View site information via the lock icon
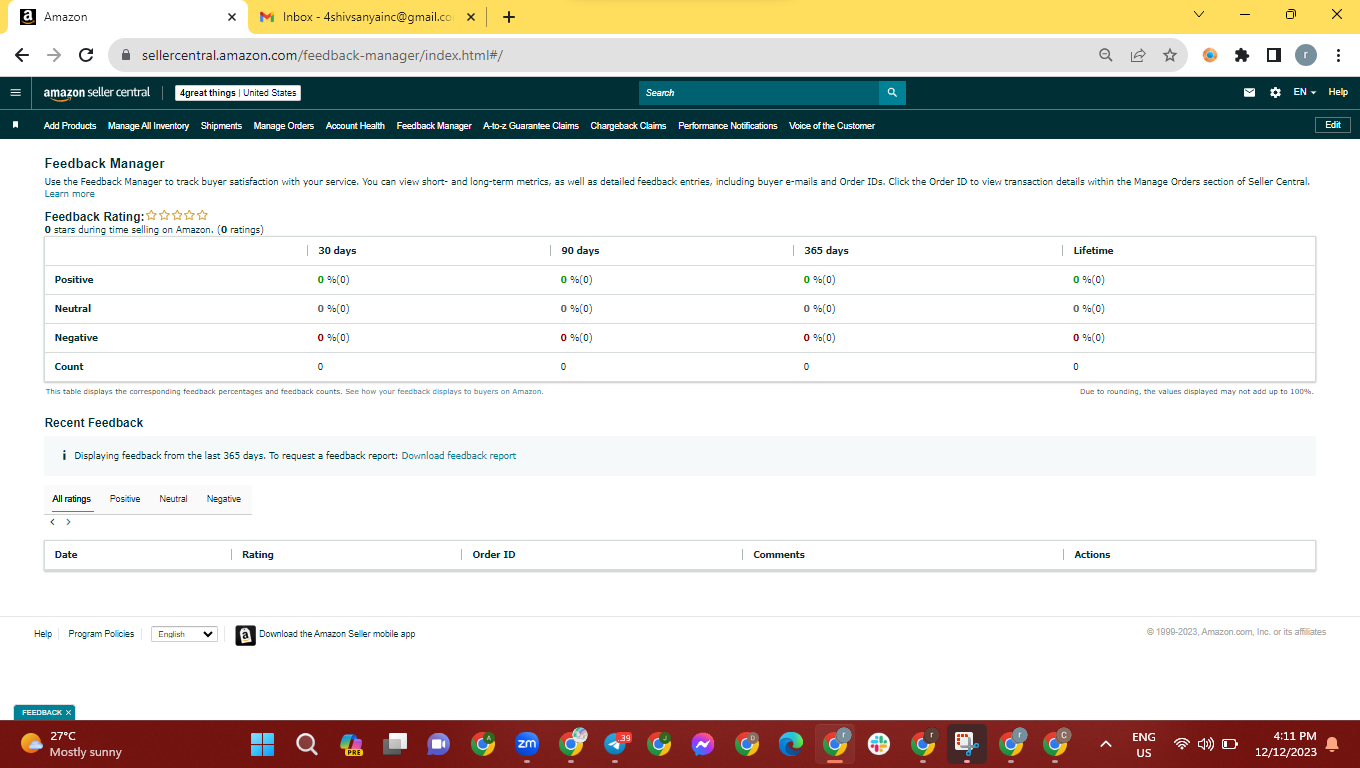Image resolution: width=1360 pixels, height=768 pixels. 126,55
